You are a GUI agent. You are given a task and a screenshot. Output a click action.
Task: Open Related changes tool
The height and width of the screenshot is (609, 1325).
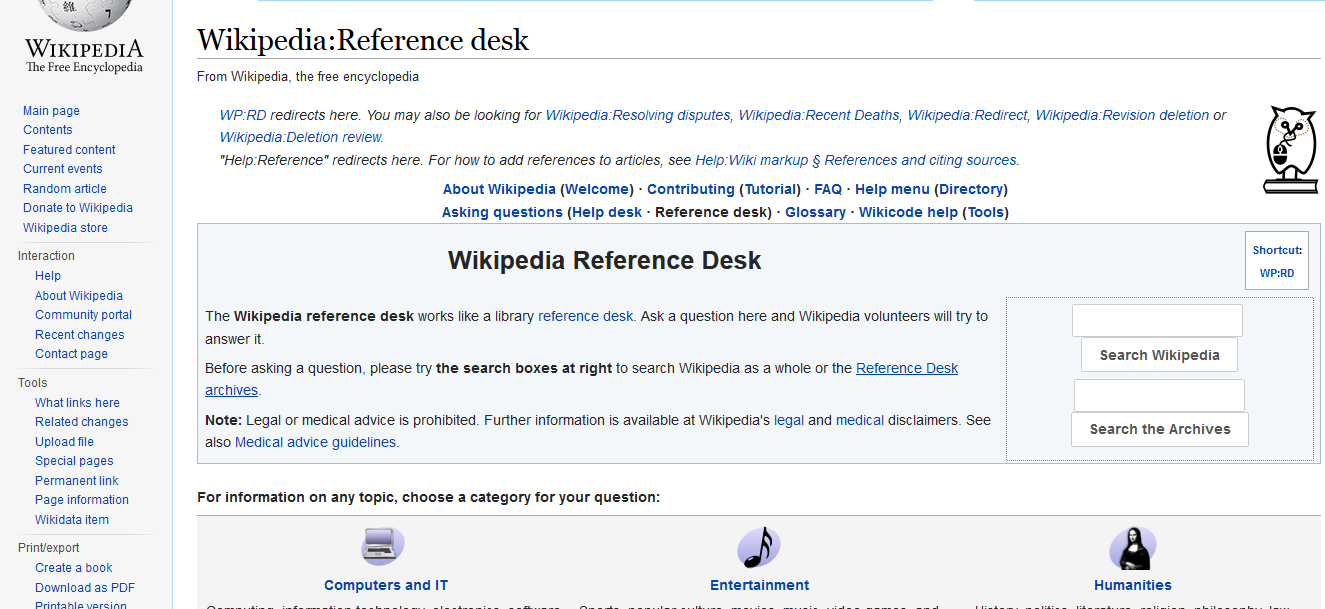[81, 422]
